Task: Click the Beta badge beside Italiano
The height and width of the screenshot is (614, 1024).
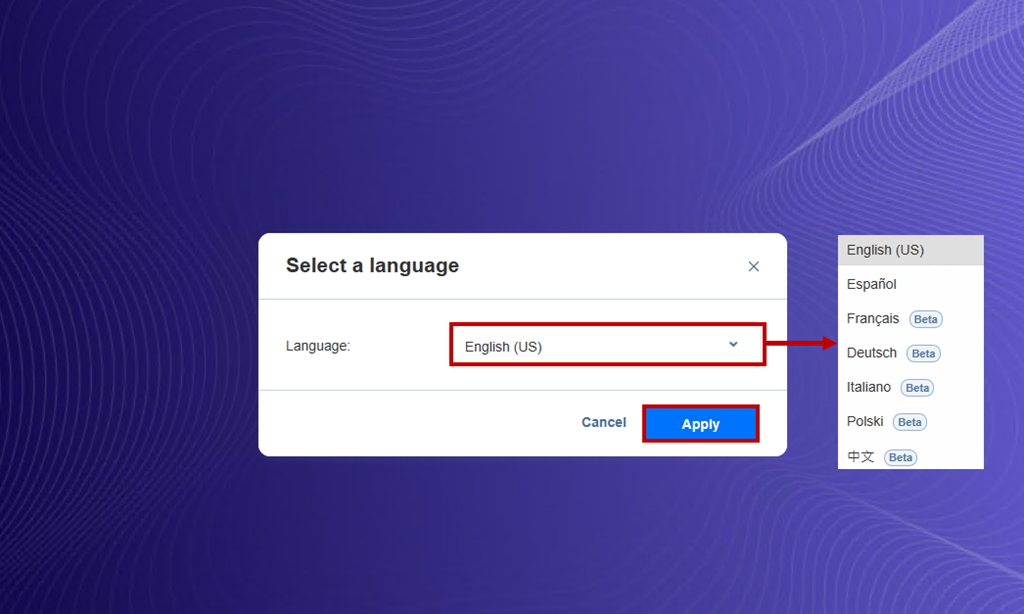Action: (917, 388)
